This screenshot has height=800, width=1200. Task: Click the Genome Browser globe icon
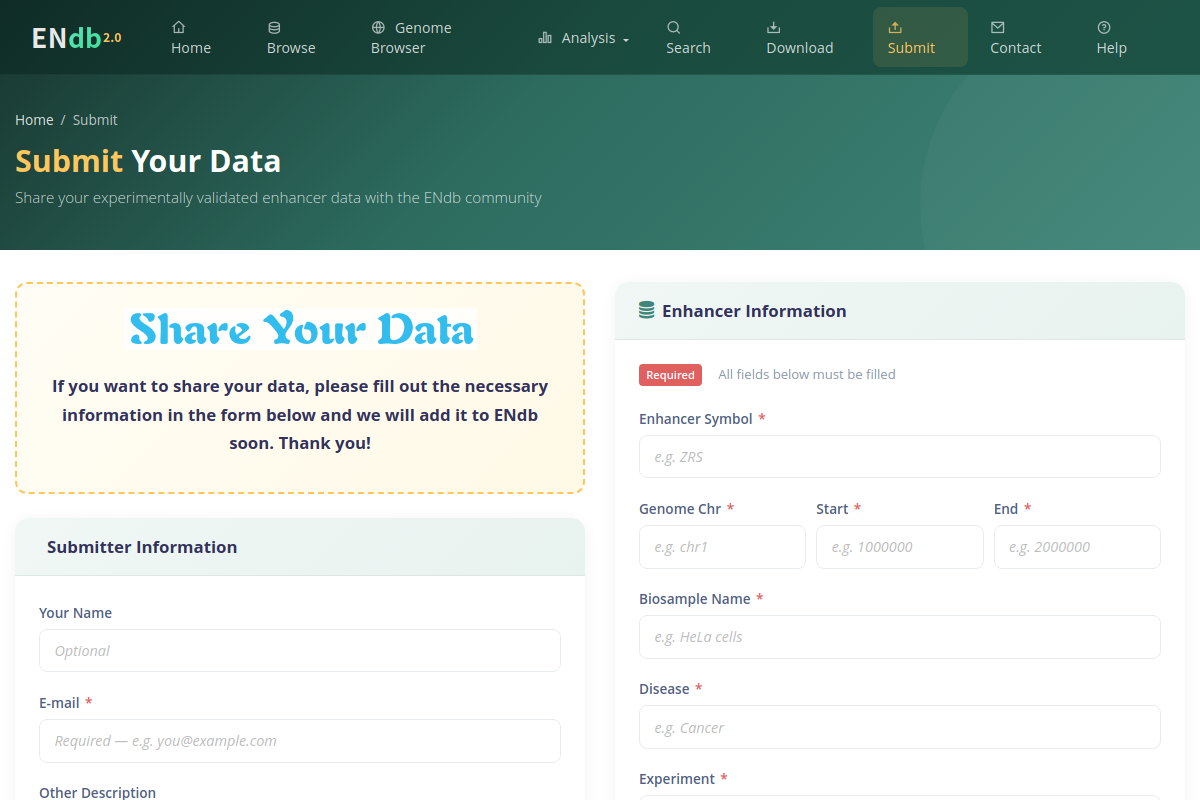(x=378, y=28)
